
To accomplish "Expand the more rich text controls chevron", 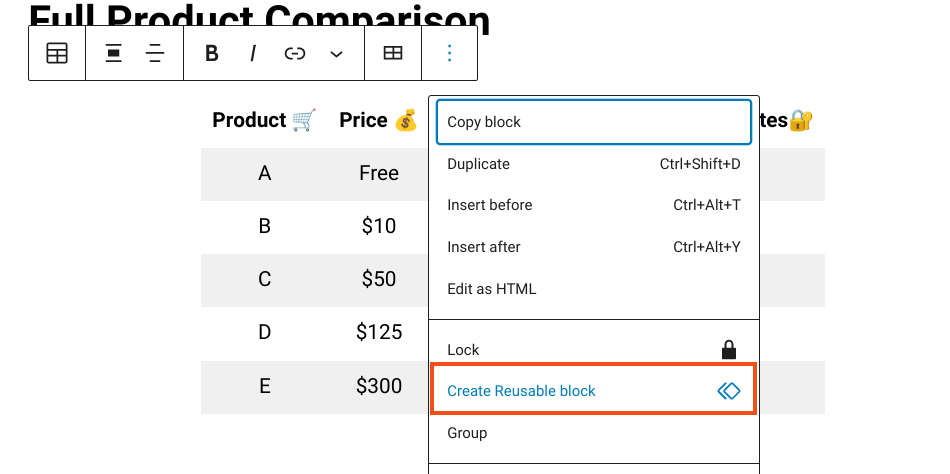I will click(x=336, y=54).
